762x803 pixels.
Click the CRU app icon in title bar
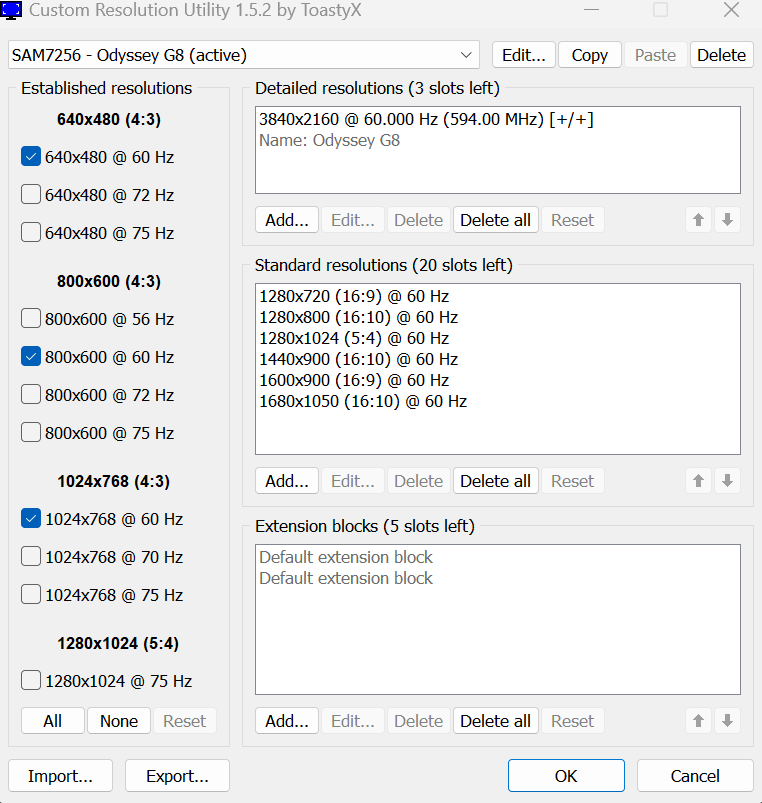pyautogui.click(x=13, y=12)
